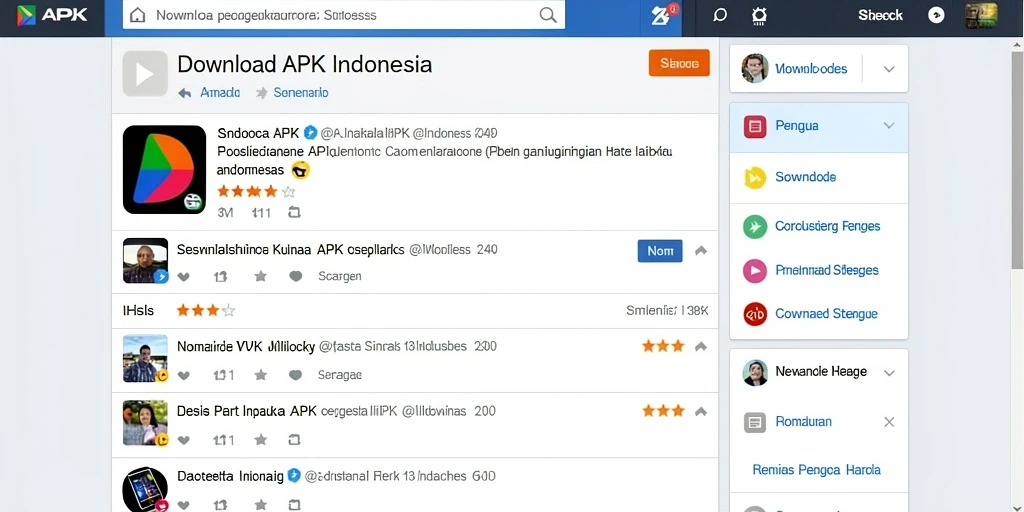Screen dimensions: 1024x512
Task: Click the round white icon beside Sheeck
Action: point(936,15)
